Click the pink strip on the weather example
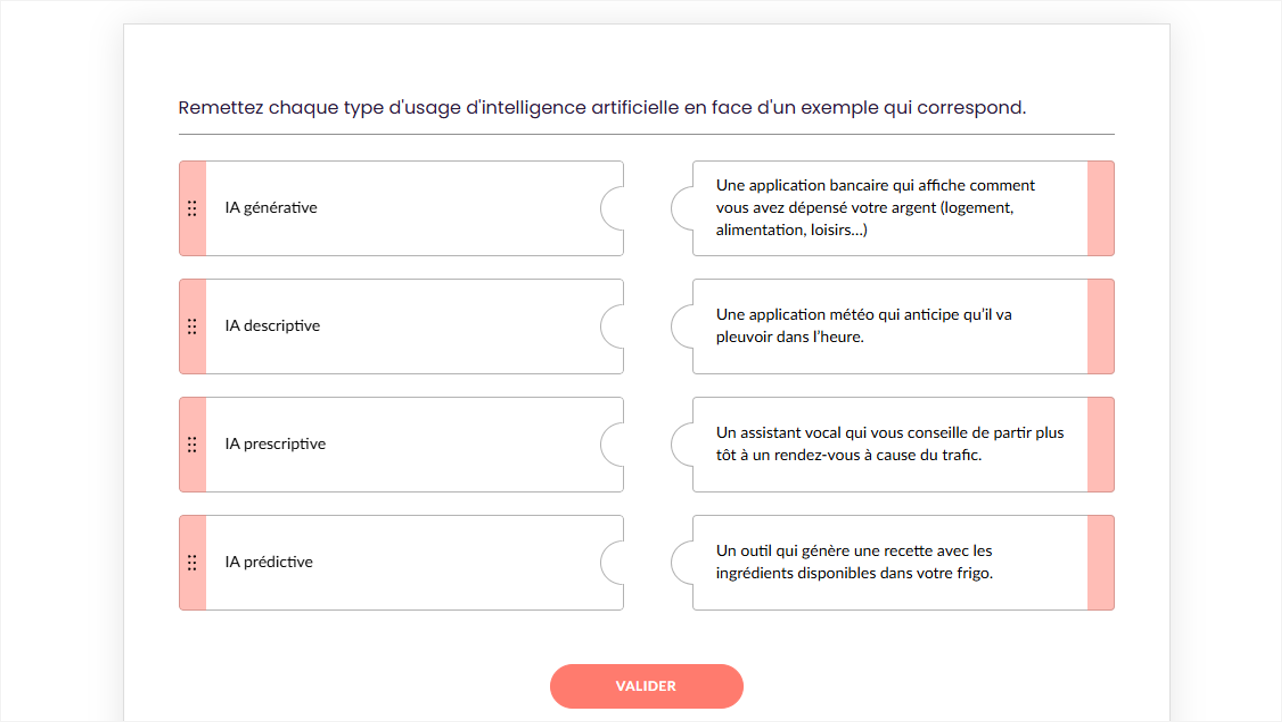This screenshot has width=1282, height=722. [x=1100, y=326]
